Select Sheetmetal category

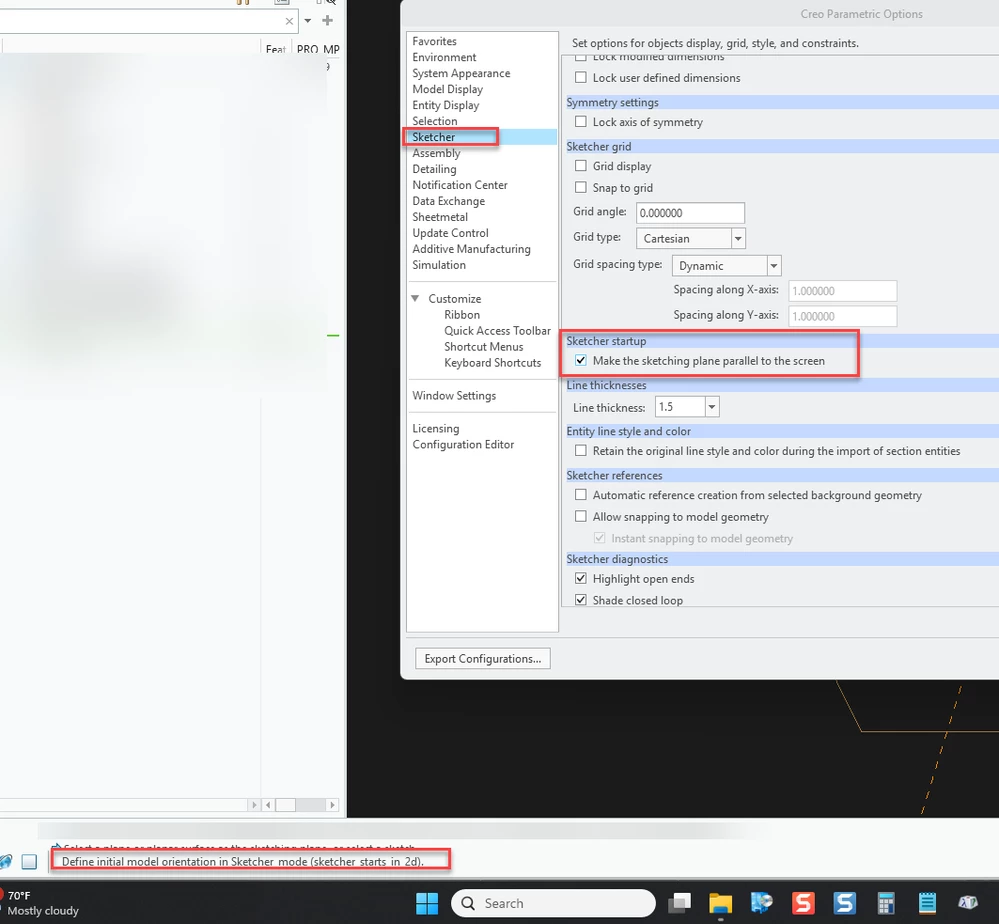pos(440,217)
